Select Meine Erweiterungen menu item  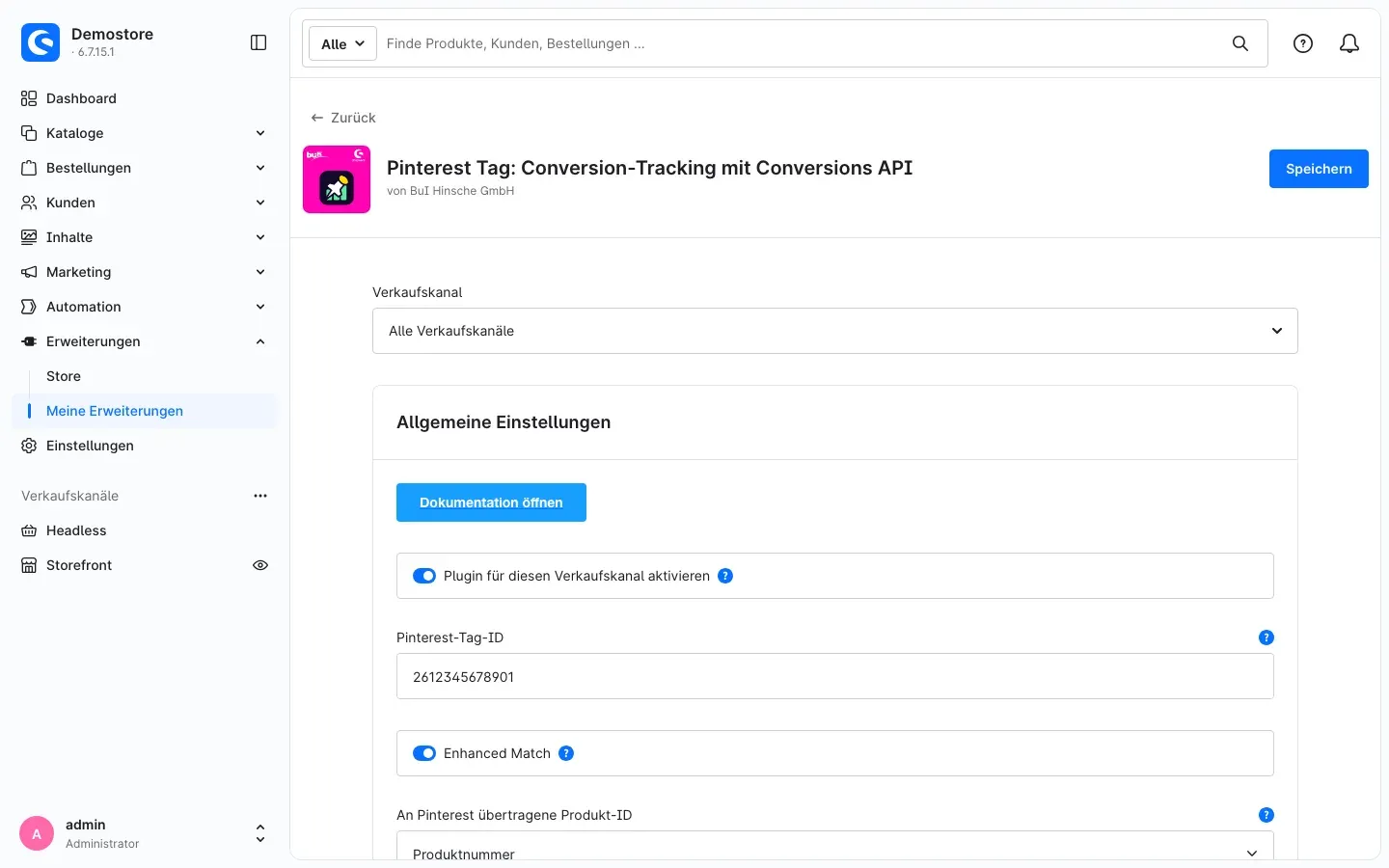145,411
